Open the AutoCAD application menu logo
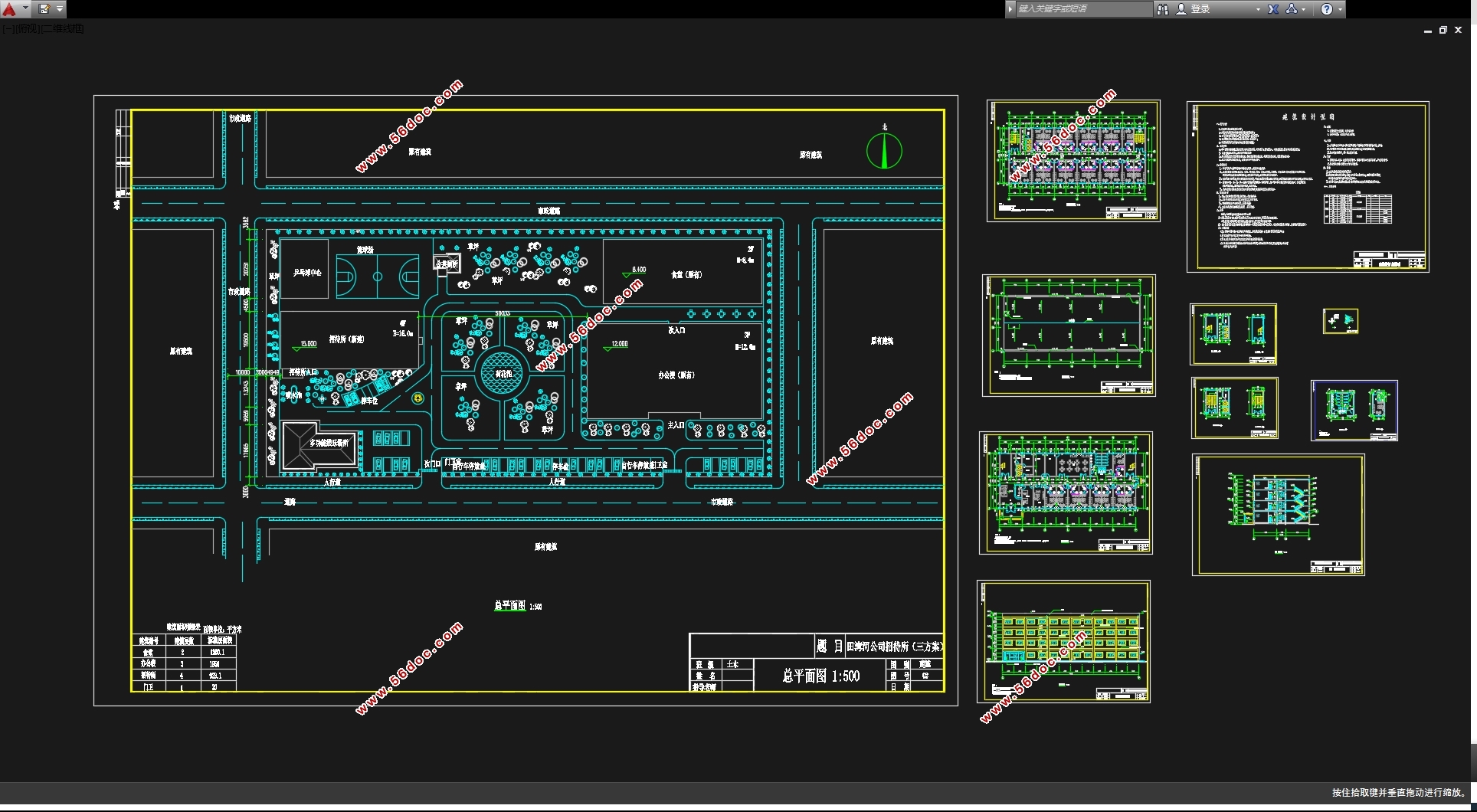This screenshot has height=812, width=1477. tap(9, 9)
